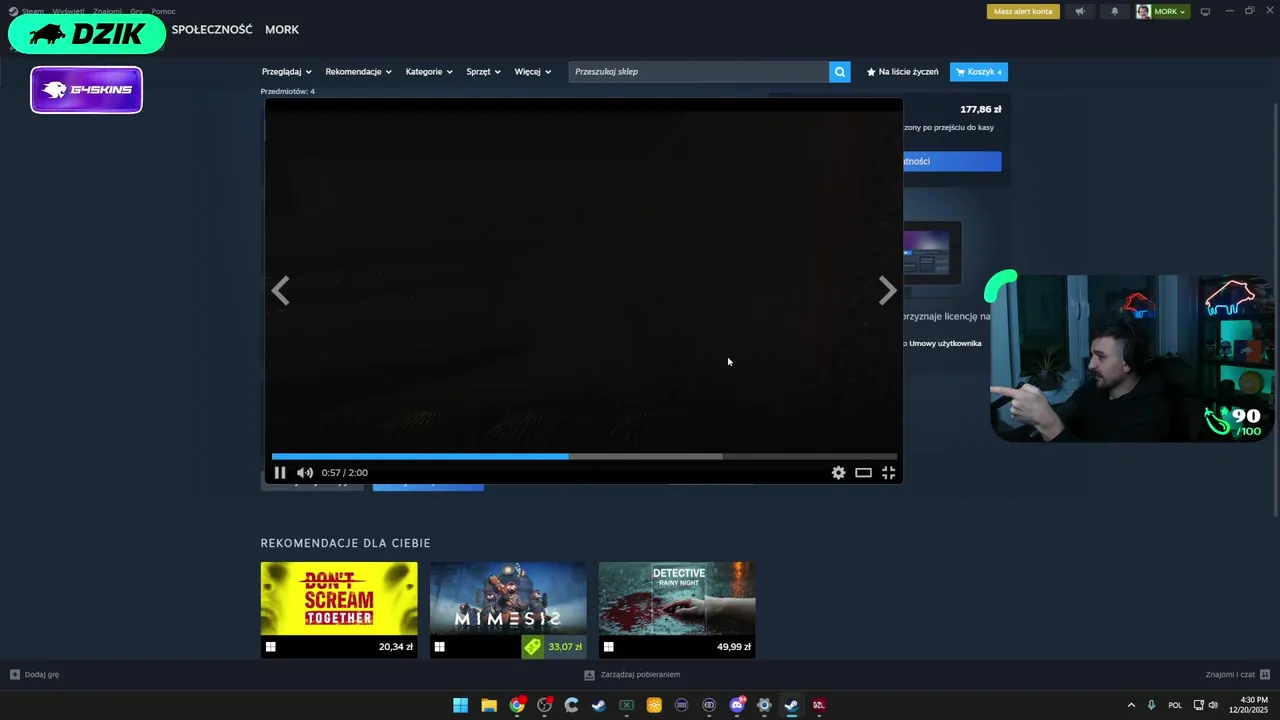
Task: Toggle theater mode rectangle icon in player
Action: (863, 473)
